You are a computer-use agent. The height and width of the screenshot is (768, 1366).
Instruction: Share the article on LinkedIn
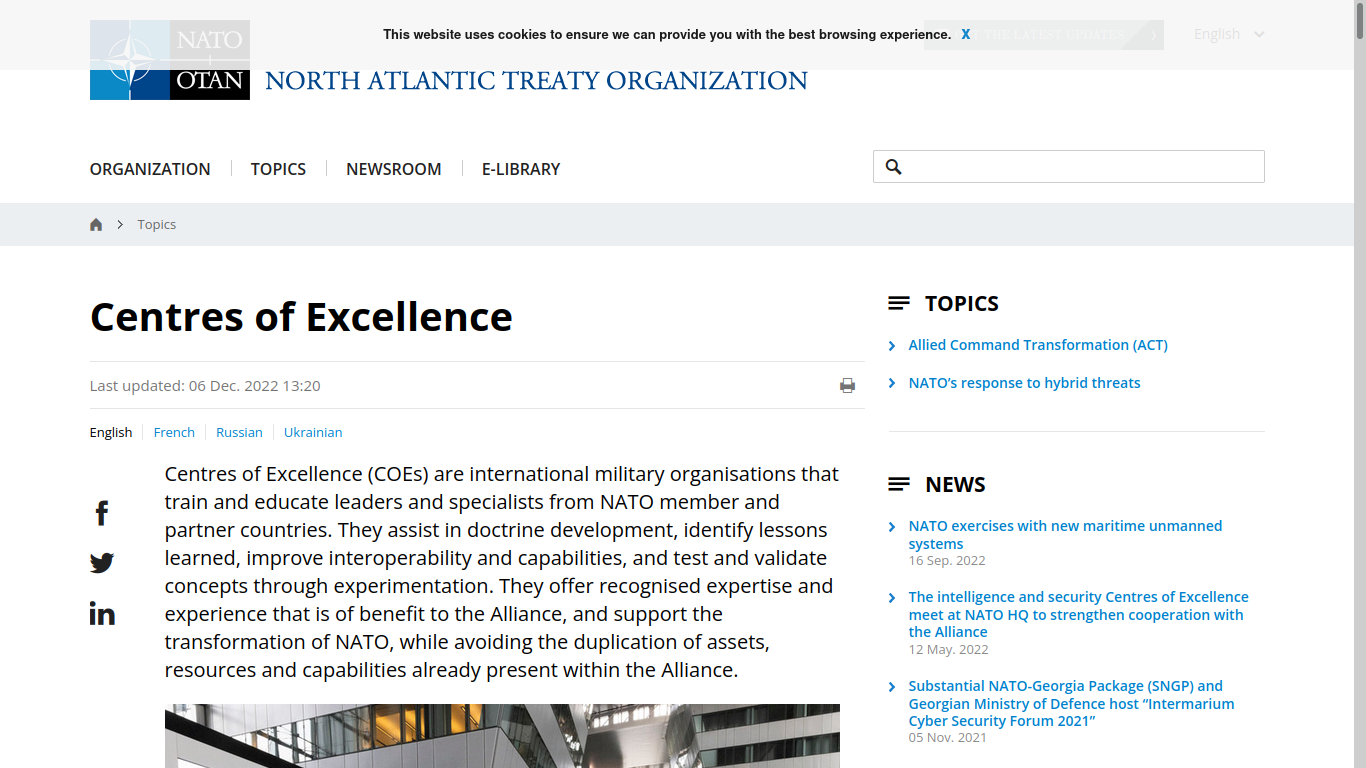102,613
